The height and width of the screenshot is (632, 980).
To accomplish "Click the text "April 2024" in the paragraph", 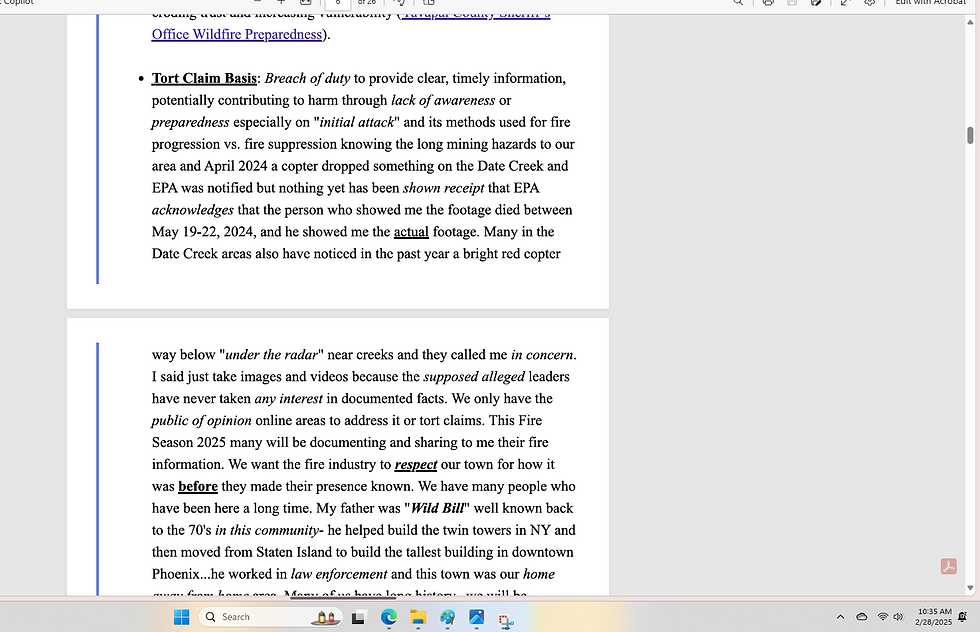I will pyautogui.click(x=236, y=166).
